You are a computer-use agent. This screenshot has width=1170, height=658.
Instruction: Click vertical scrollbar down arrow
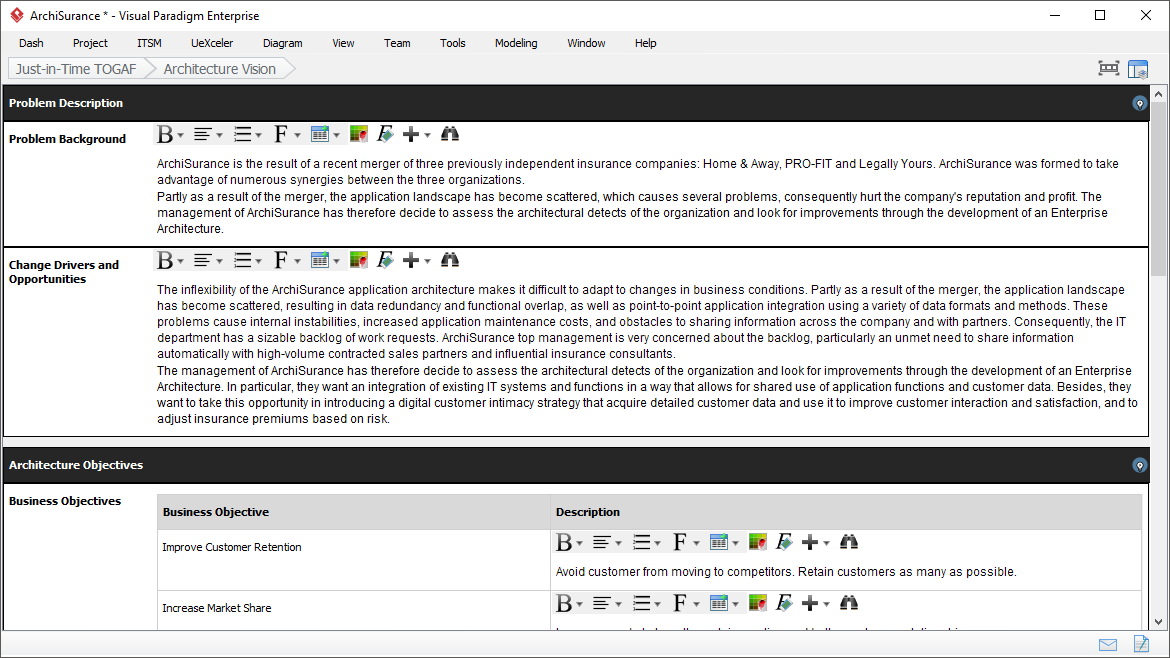click(1158, 621)
